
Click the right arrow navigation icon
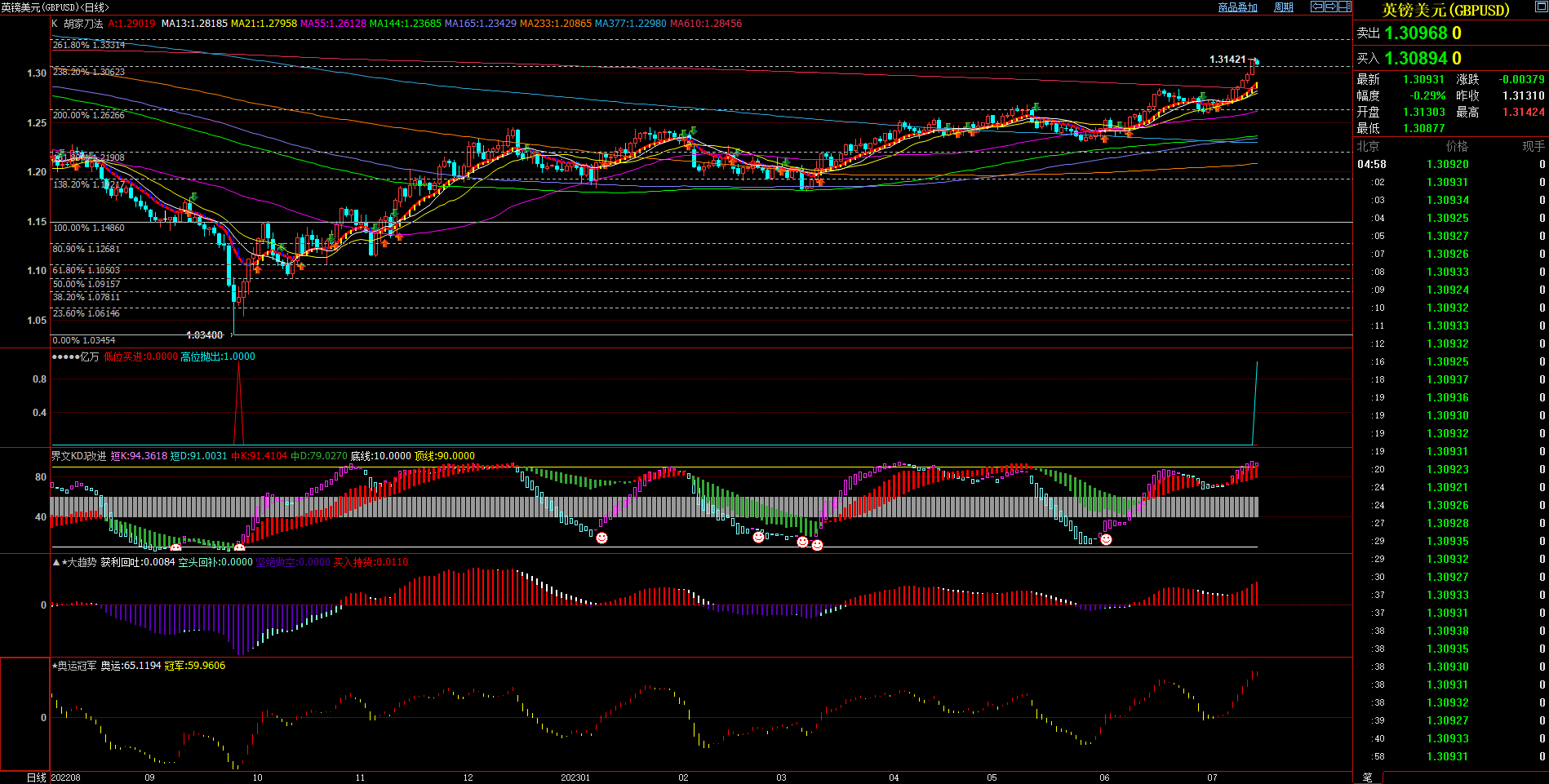pyautogui.click(x=1331, y=7)
